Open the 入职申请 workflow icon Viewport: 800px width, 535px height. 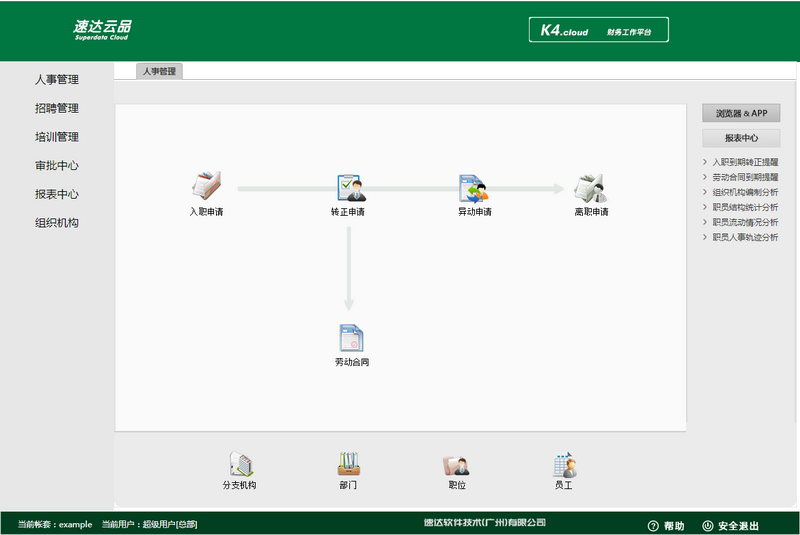(206, 187)
